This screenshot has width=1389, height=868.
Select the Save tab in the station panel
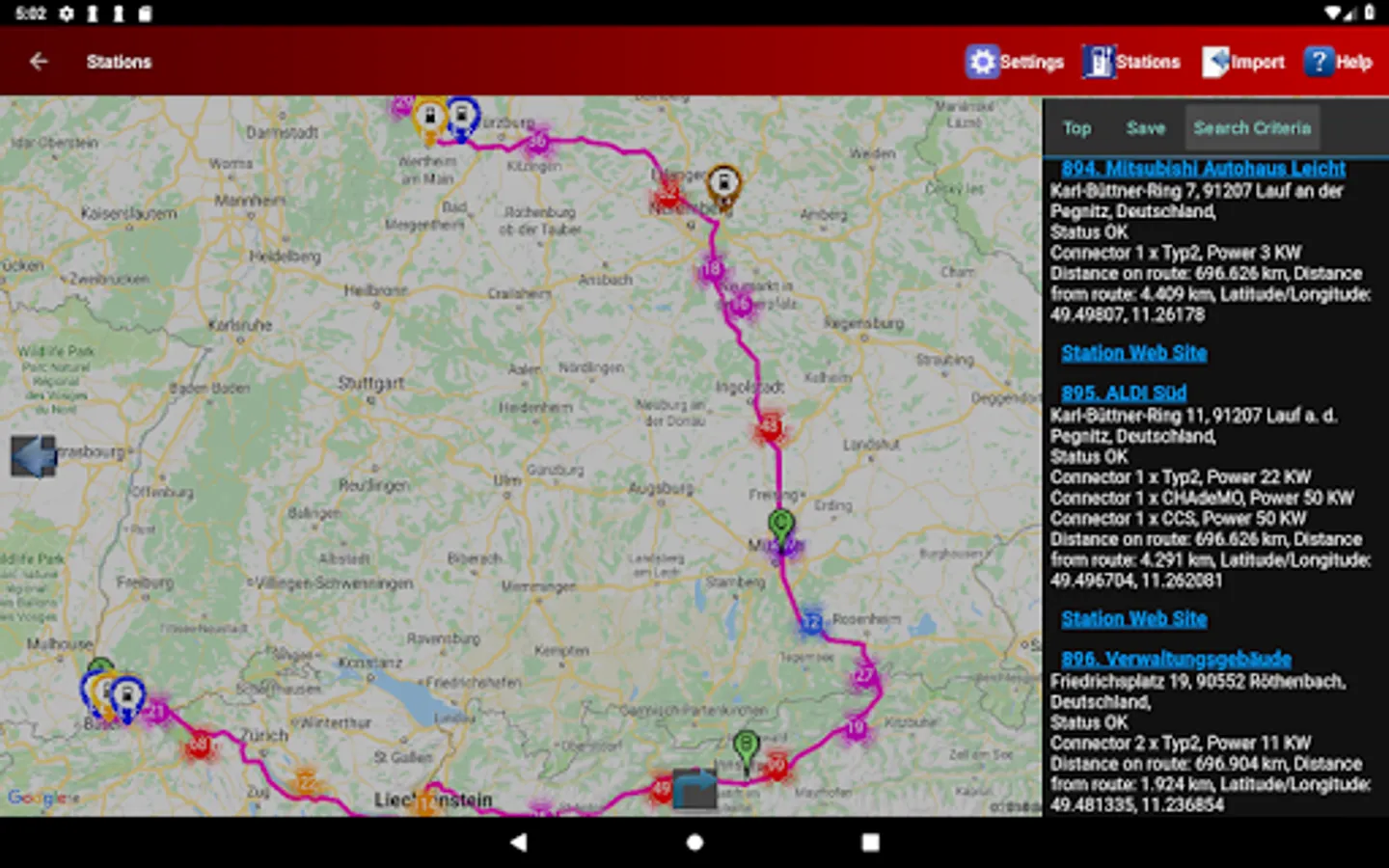pos(1145,128)
